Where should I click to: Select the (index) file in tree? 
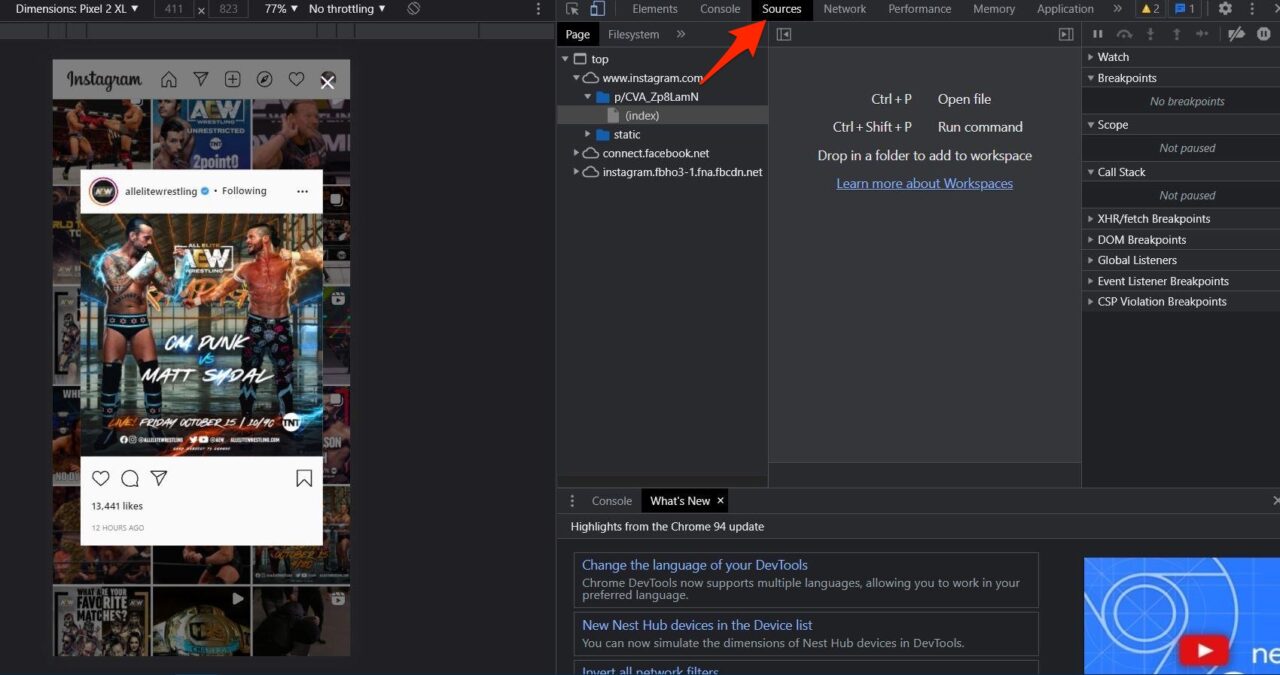pyautogui.click(x=641, y=116)
